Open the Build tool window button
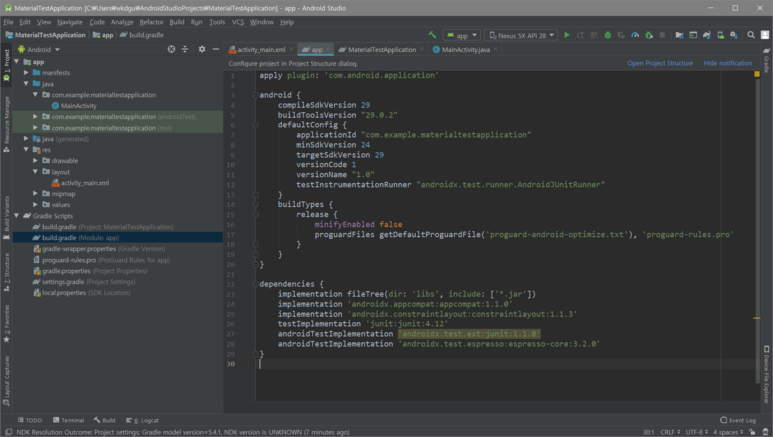The width and height of the screenshot is (773, 437). (x=105, y=420)
